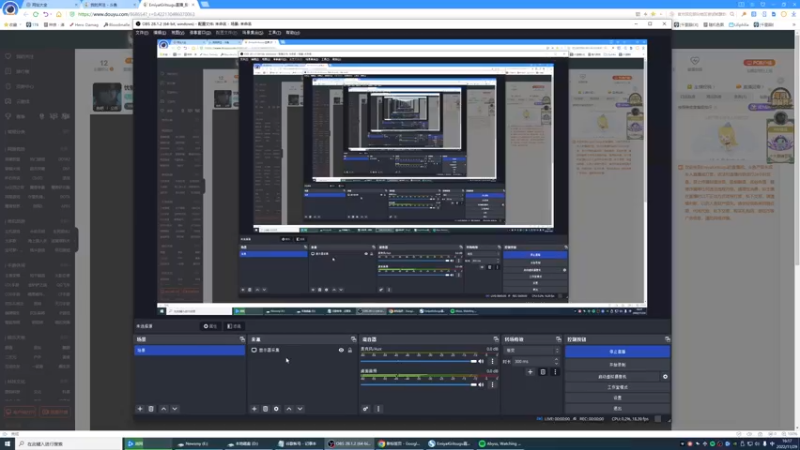
Task: Remove the selected source using the trash icon
Action: tap(265, 409)
